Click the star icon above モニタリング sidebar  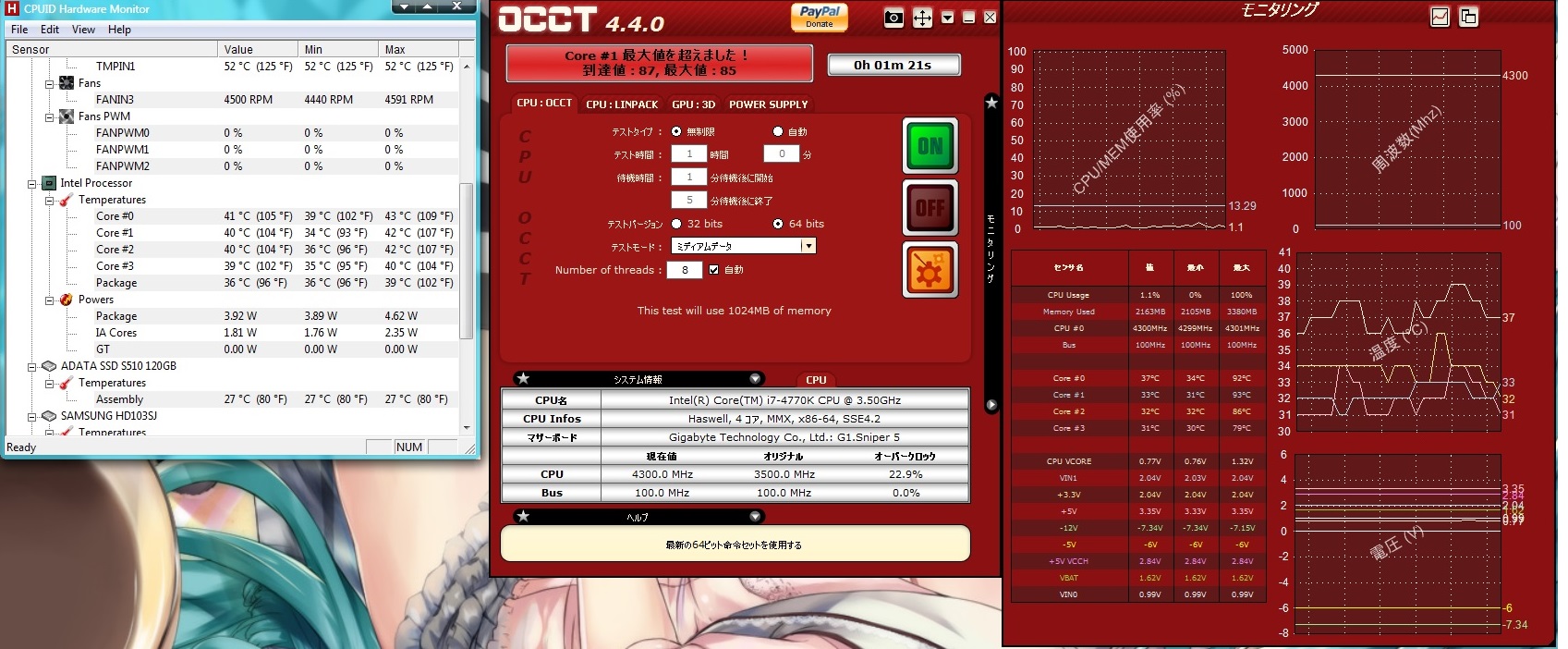point(991,103)
